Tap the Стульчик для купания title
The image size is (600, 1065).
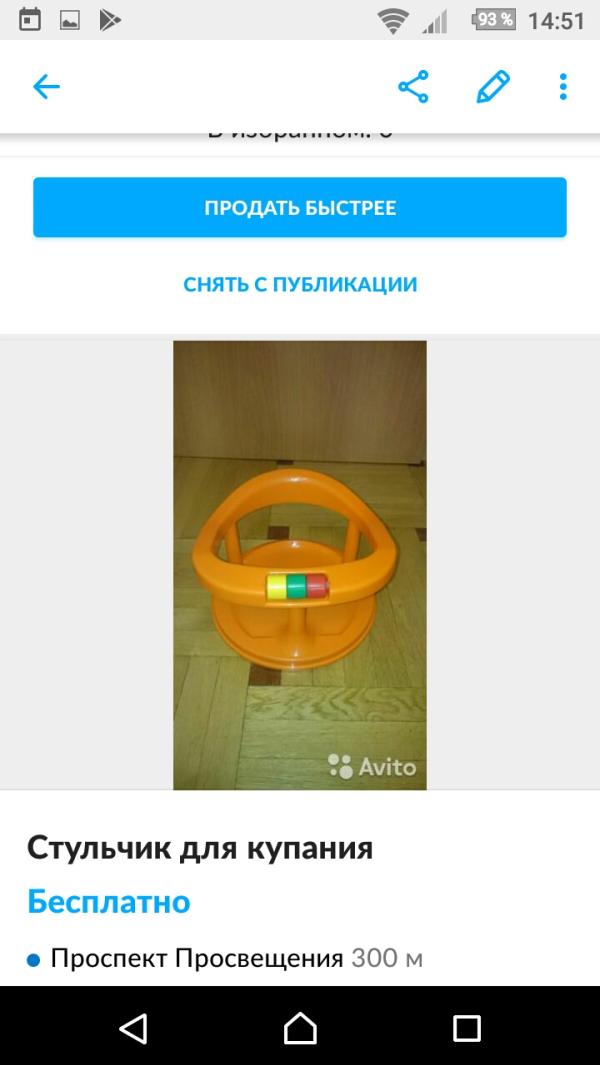tap(200, 848)
